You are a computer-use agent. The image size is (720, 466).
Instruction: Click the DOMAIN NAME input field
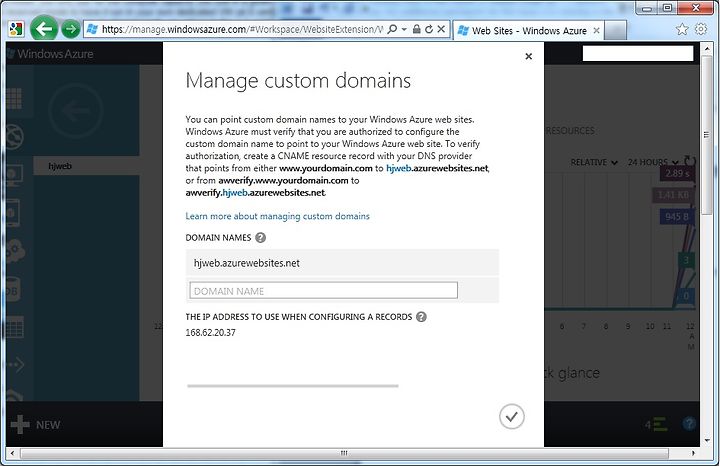323,291
